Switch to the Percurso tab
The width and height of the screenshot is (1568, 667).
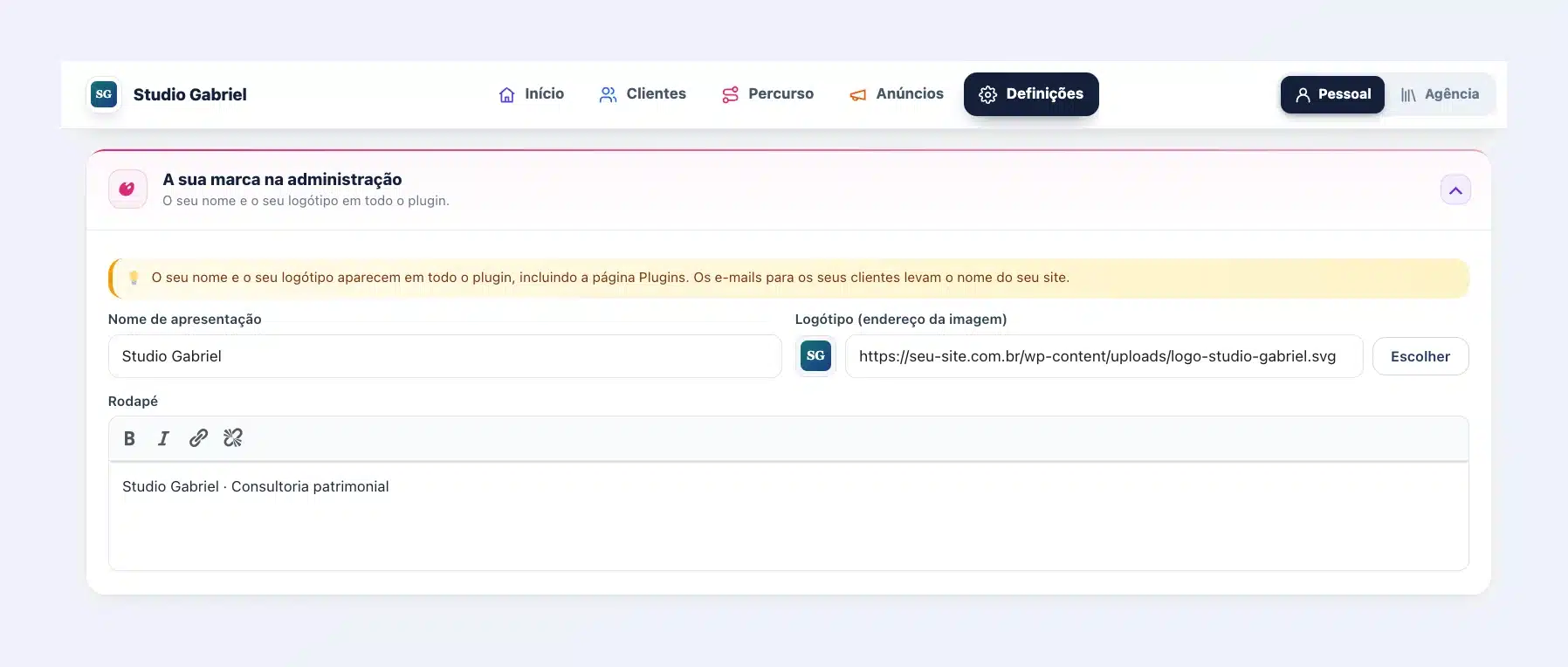point(767,94)
